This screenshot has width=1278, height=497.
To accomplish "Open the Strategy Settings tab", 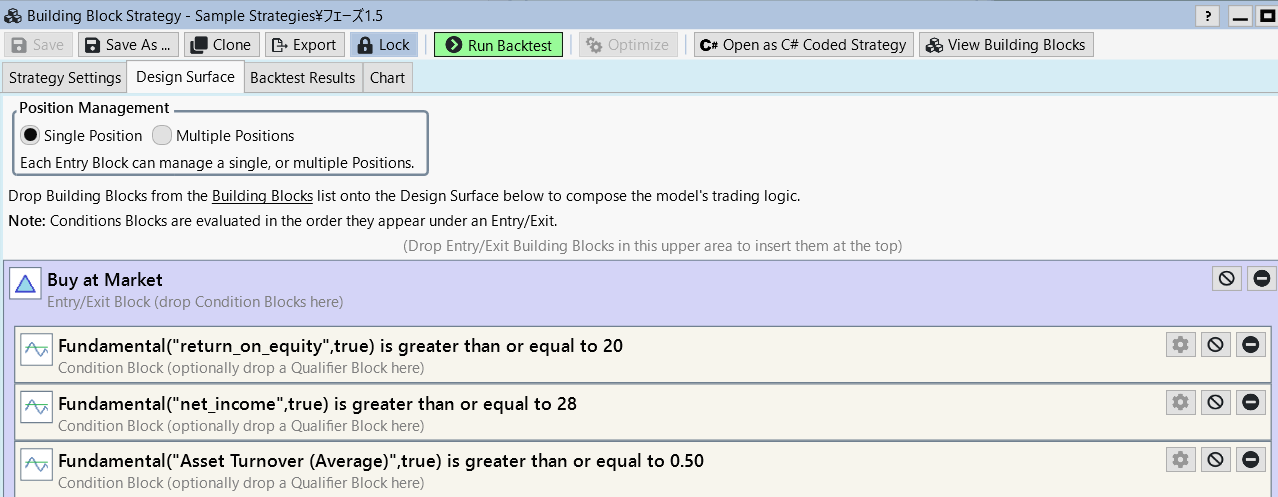I will point(65,78).
